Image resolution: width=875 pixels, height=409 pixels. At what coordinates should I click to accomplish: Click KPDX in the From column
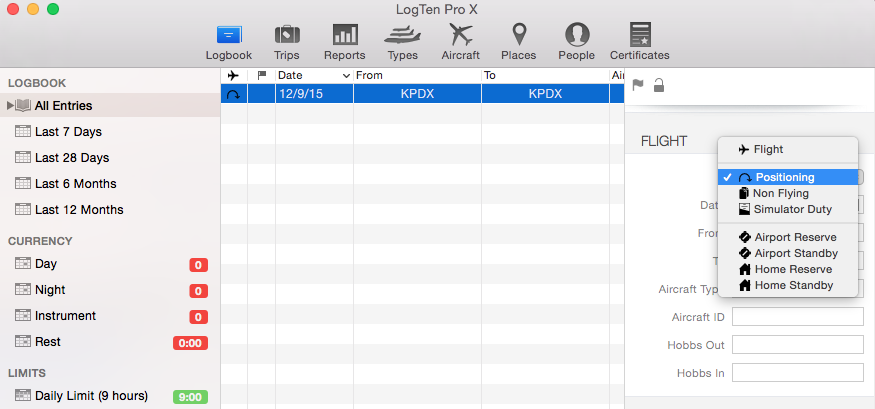click(x=417, y=94)
